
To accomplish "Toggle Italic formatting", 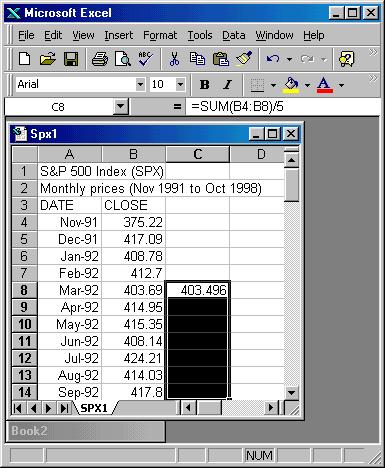I will (227, 85).
